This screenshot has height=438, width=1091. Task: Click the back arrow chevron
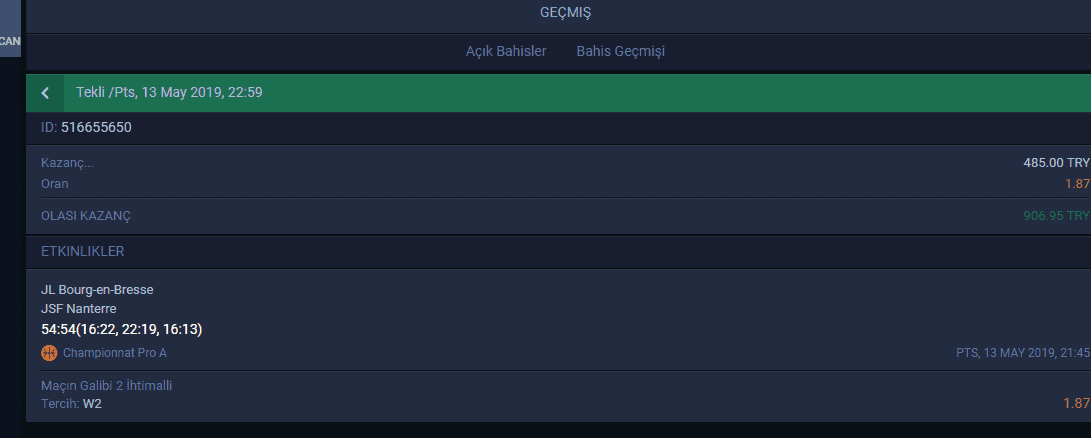tap(45, 93)
